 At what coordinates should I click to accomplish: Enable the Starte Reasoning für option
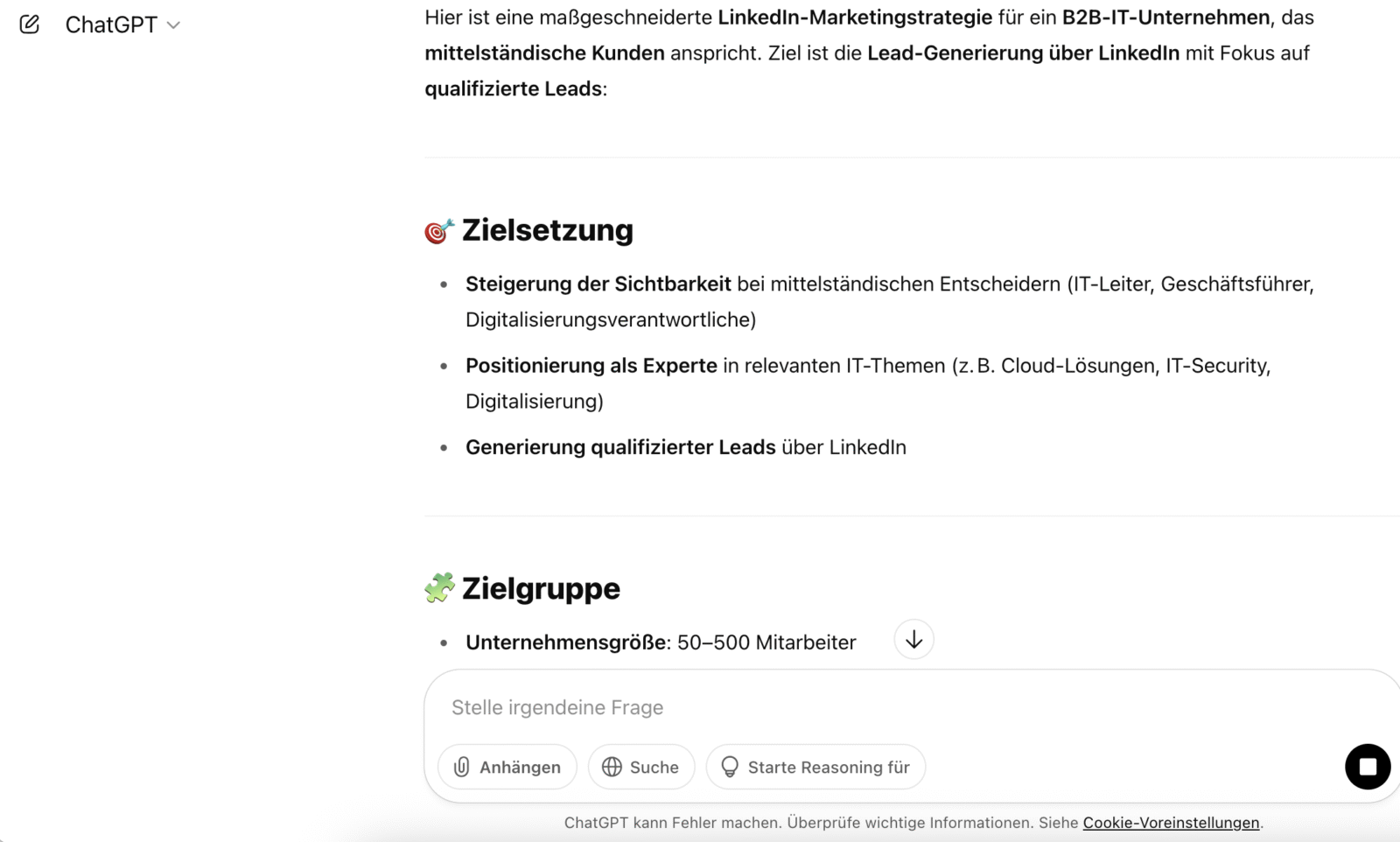pyautogui.click(x=815, y=768)
